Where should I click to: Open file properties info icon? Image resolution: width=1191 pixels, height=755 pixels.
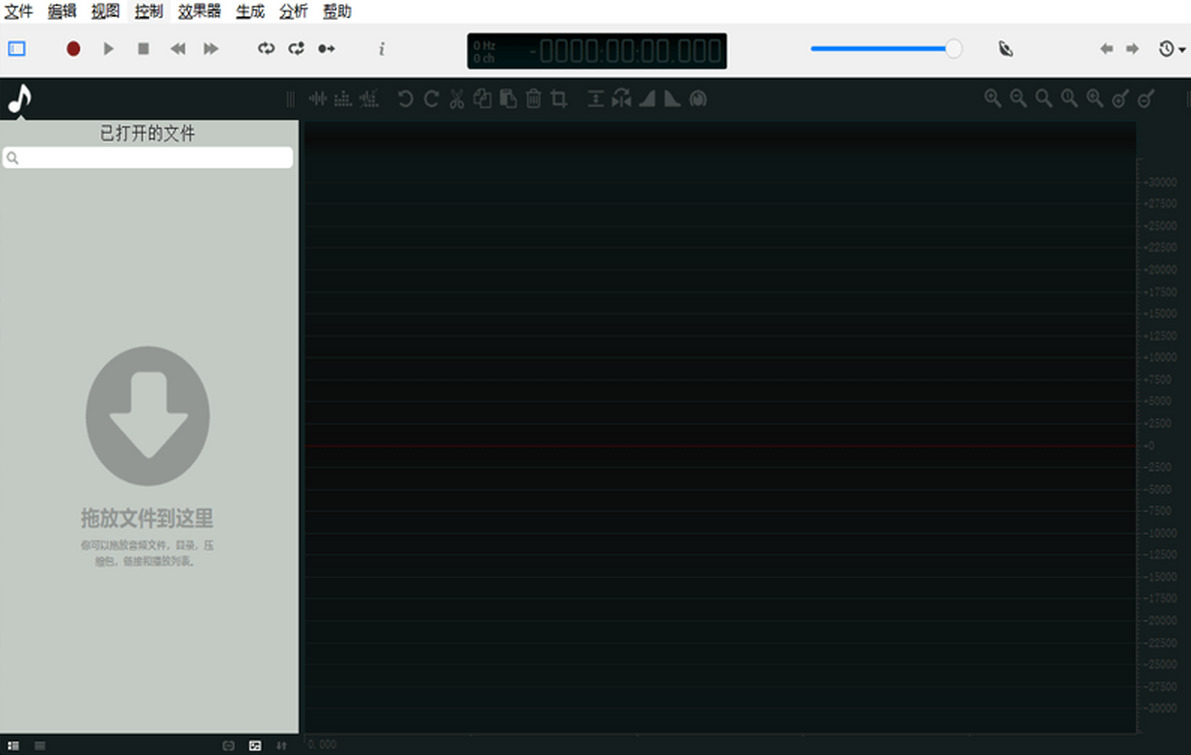tap(381, 49)
